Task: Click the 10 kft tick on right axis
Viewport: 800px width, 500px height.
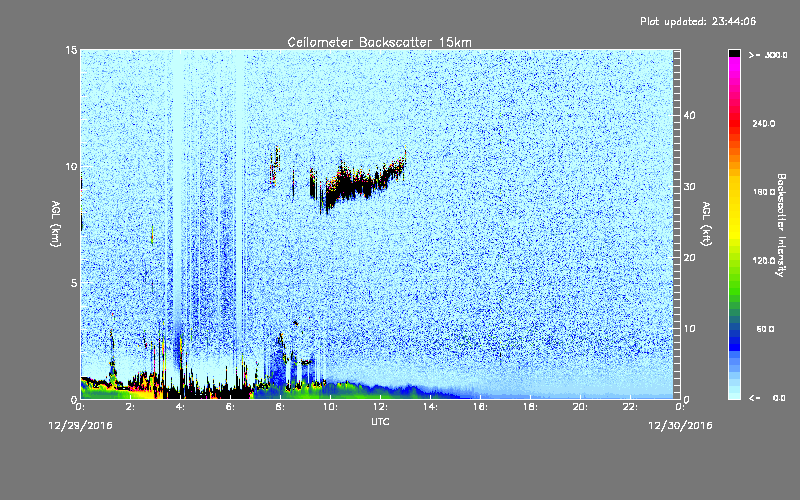Action: tap(689, 329)
